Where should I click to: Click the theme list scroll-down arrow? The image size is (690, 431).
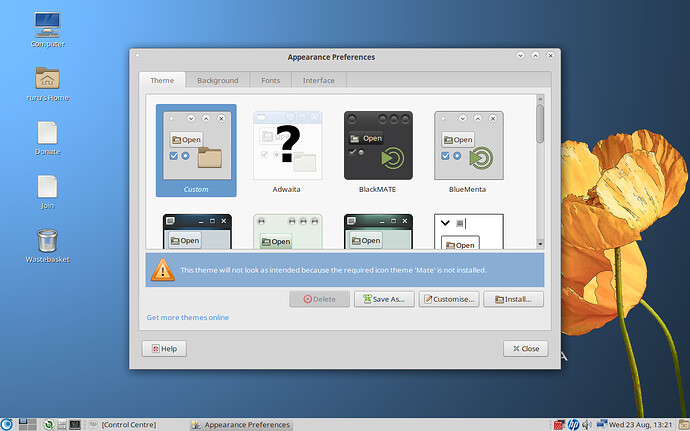click(x=540, y=244)
